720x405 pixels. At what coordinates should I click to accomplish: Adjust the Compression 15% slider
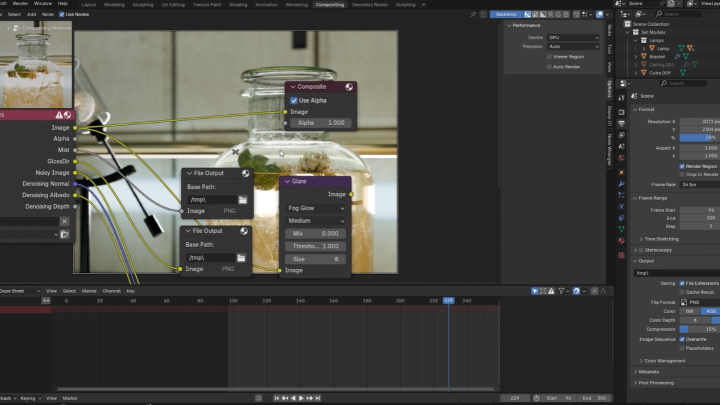click(x=700, y=329)
